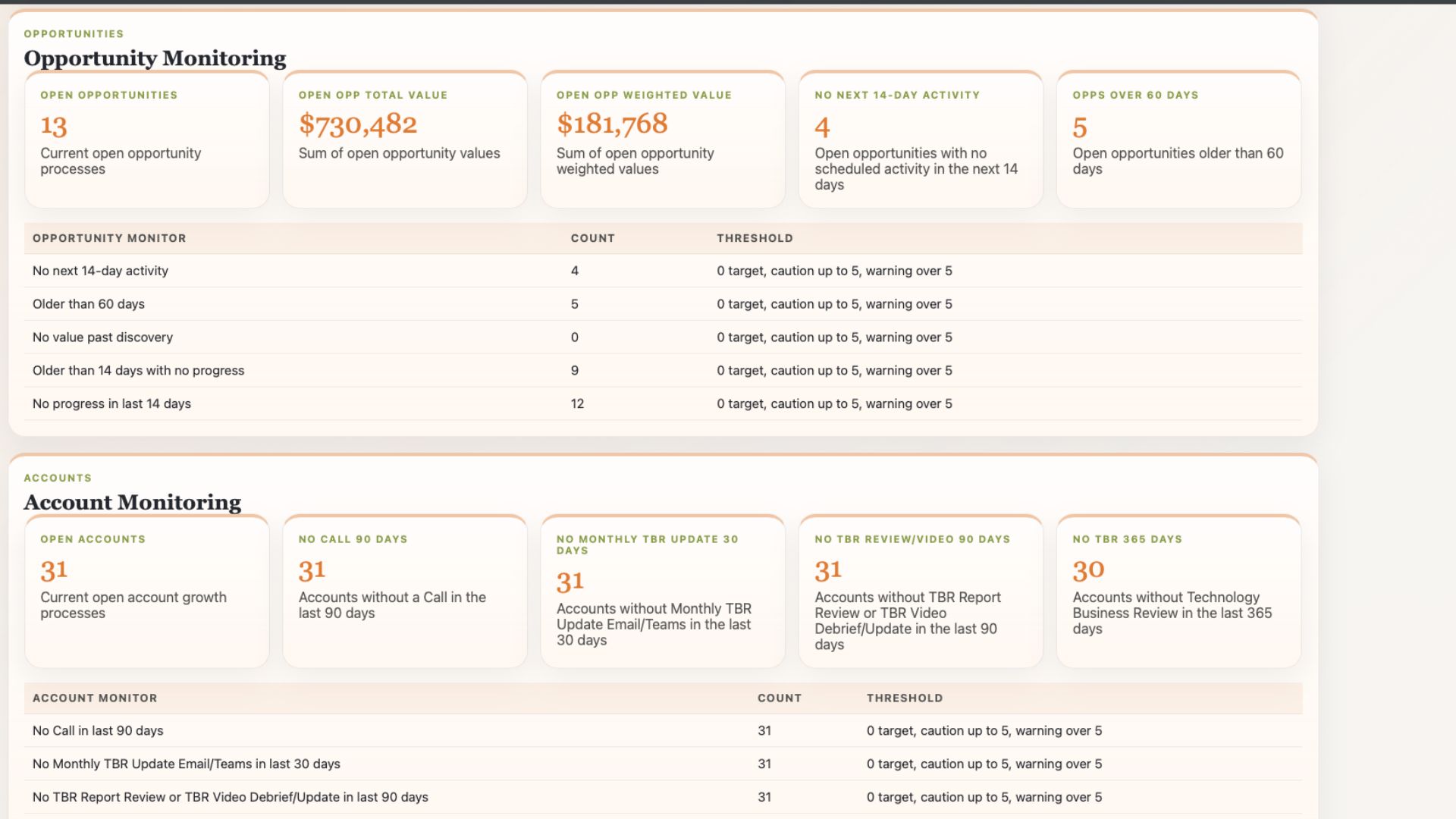Select 'Older than 14 days with no progress' row
The height and width of the screenshot is (819, 1456).
663,371
